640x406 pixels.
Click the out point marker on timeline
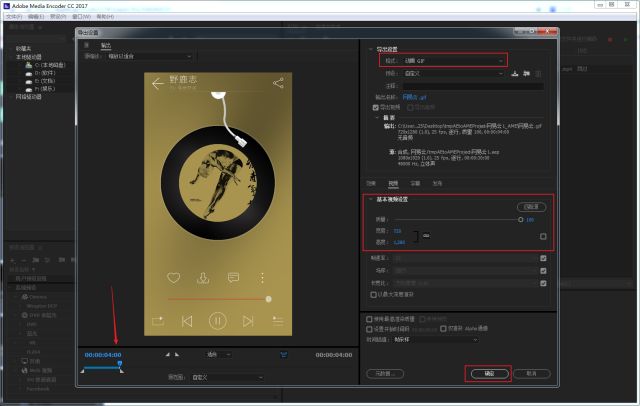(122, 371)
